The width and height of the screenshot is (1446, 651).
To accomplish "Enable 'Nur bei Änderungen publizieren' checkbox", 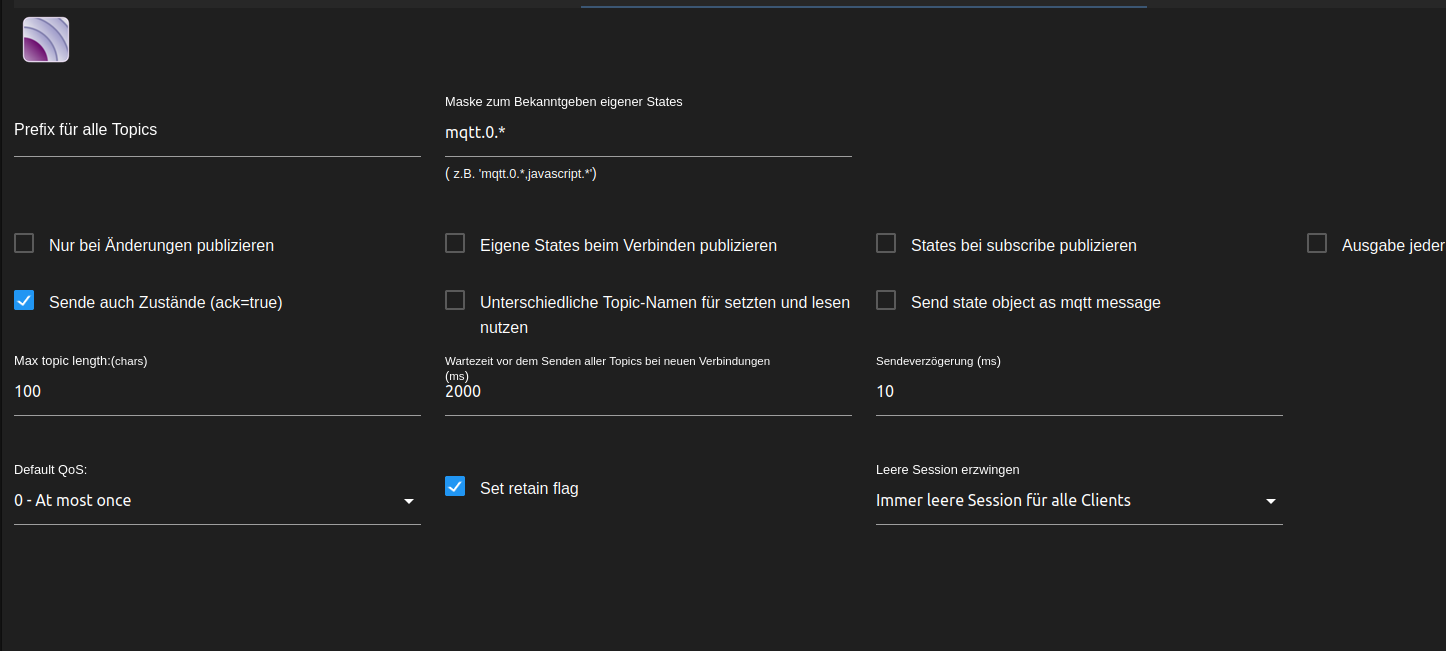I will pos(24,243).
